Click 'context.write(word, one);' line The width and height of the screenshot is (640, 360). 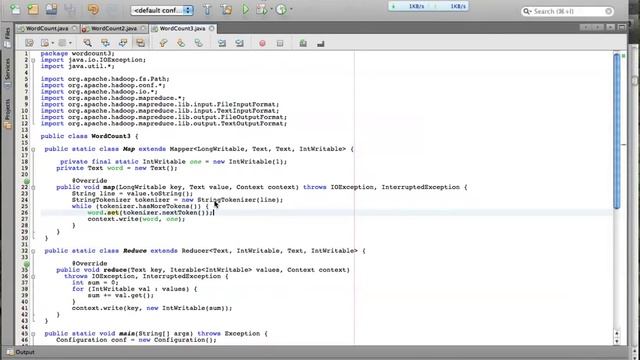click(136, 219)
